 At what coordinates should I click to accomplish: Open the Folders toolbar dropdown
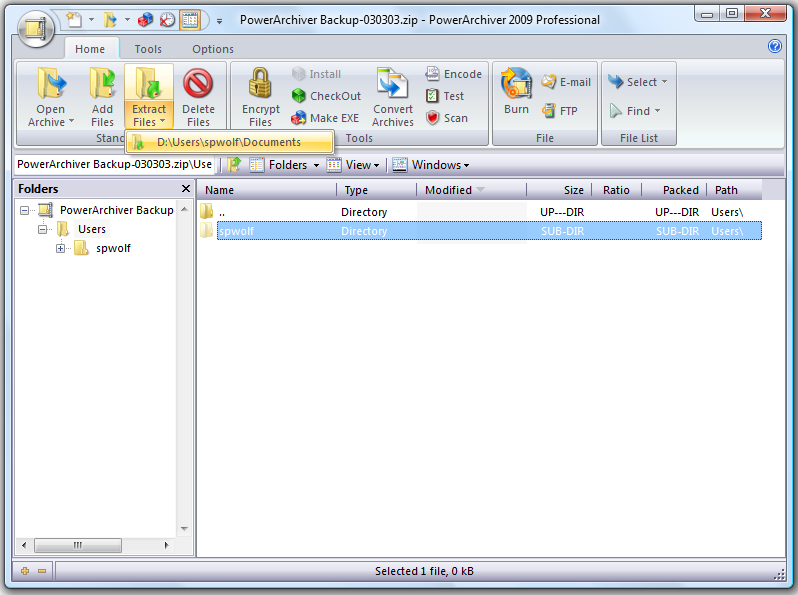[x=284, y=165]
